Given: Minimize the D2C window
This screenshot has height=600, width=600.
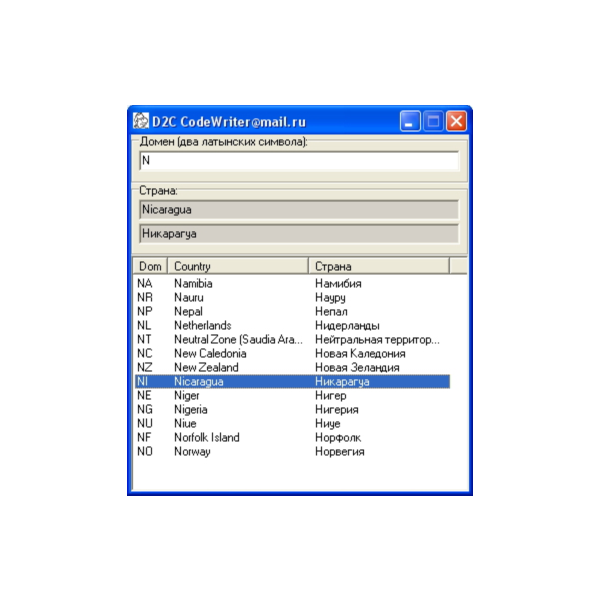Looking at the screenshot, I should point(410,121).
